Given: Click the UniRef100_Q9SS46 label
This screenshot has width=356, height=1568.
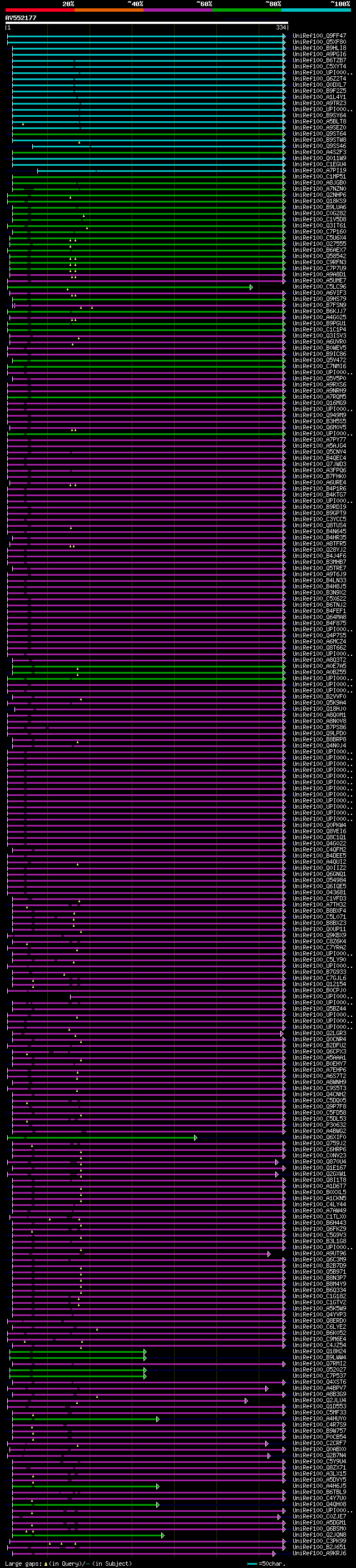Looking at the screenshot, I should [319, 146].
